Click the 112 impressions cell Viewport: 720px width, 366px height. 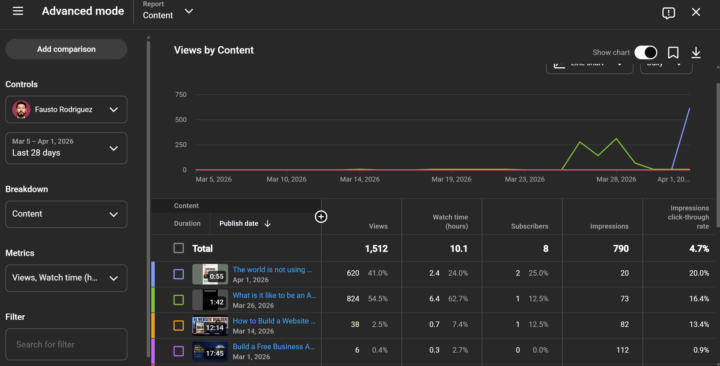pyautogui.click(x=622, y=350)
